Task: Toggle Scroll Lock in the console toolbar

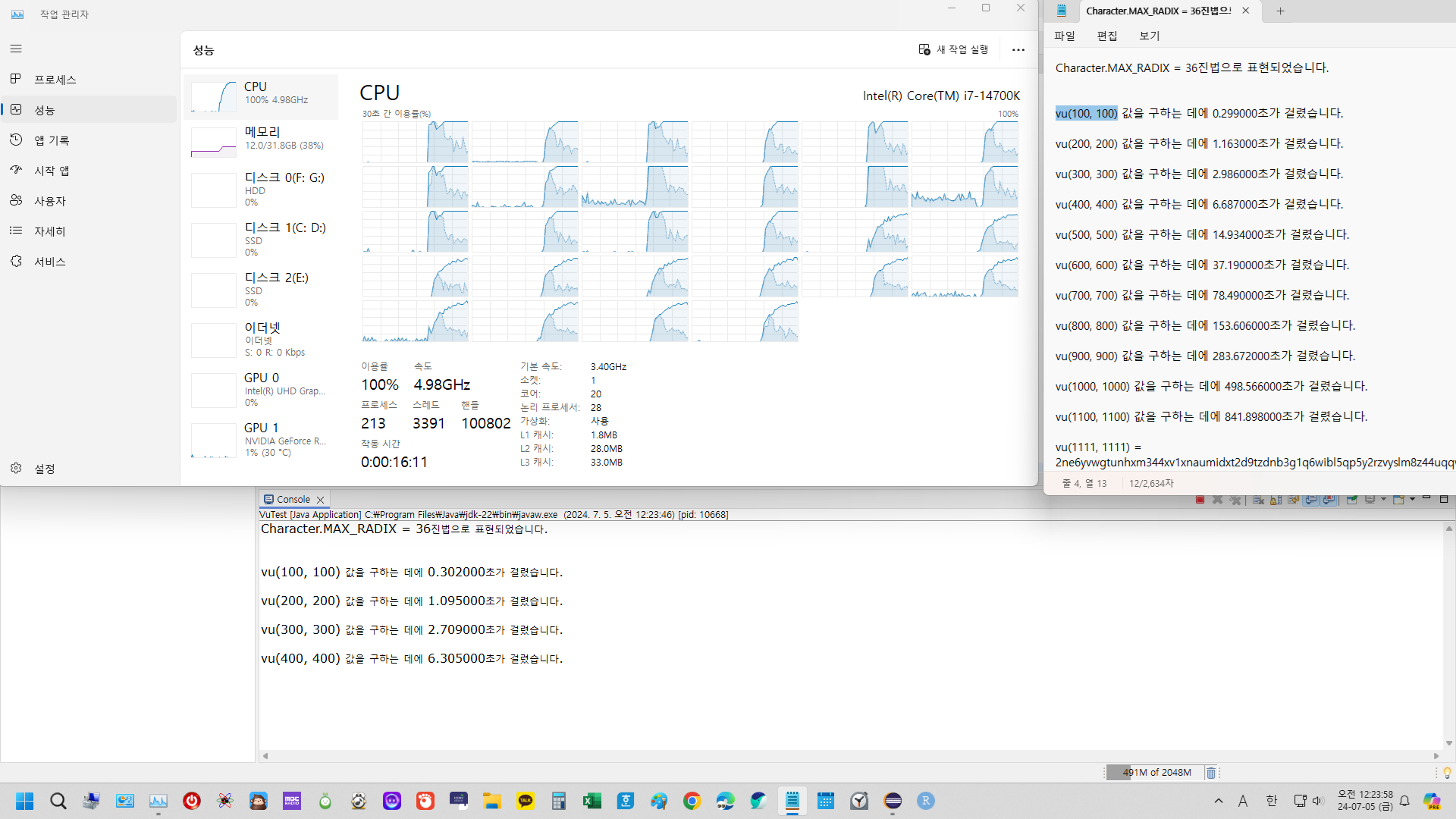Action: click(x=1276, y=500)
